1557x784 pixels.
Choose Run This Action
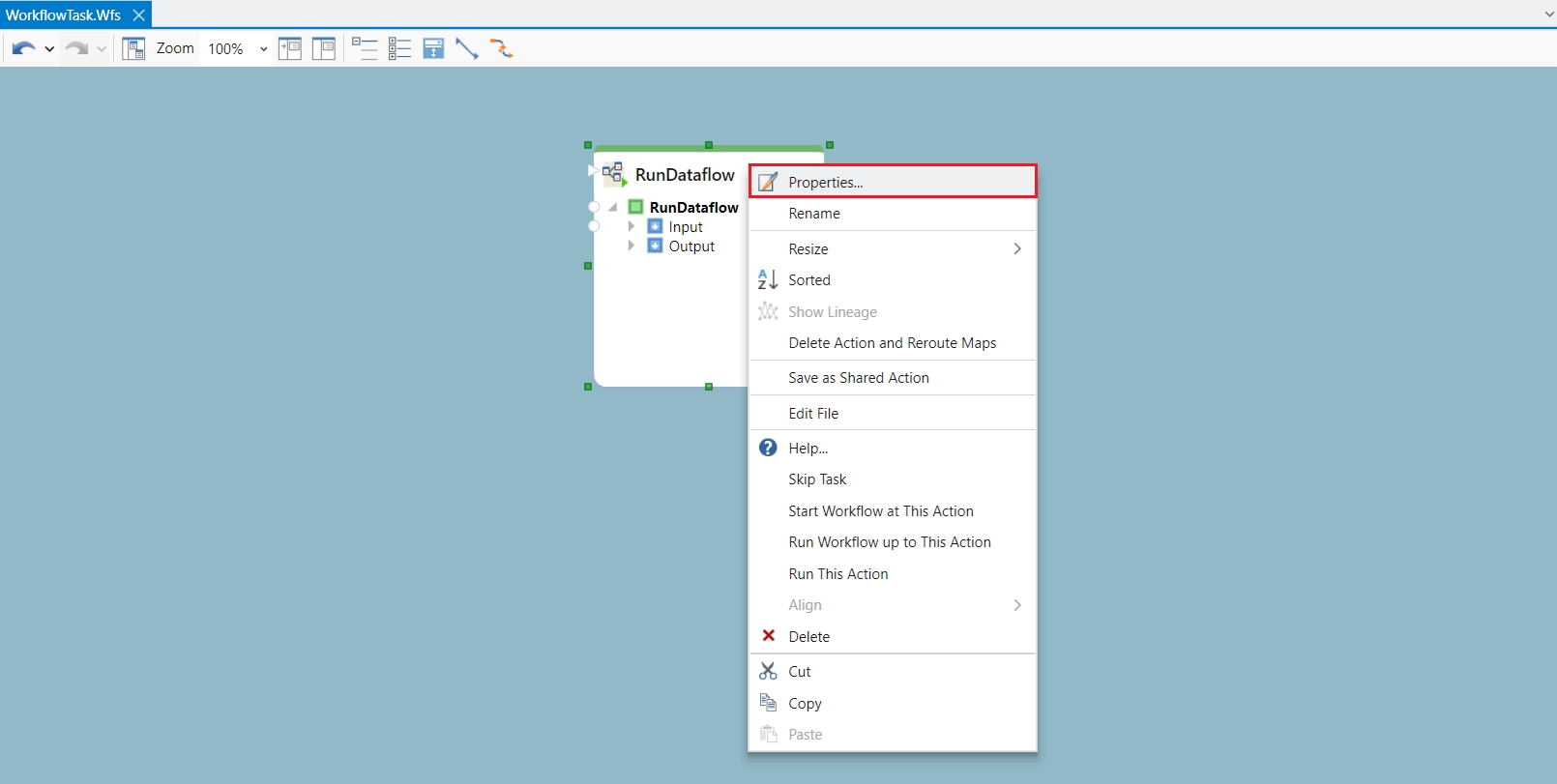click(837, 574)
